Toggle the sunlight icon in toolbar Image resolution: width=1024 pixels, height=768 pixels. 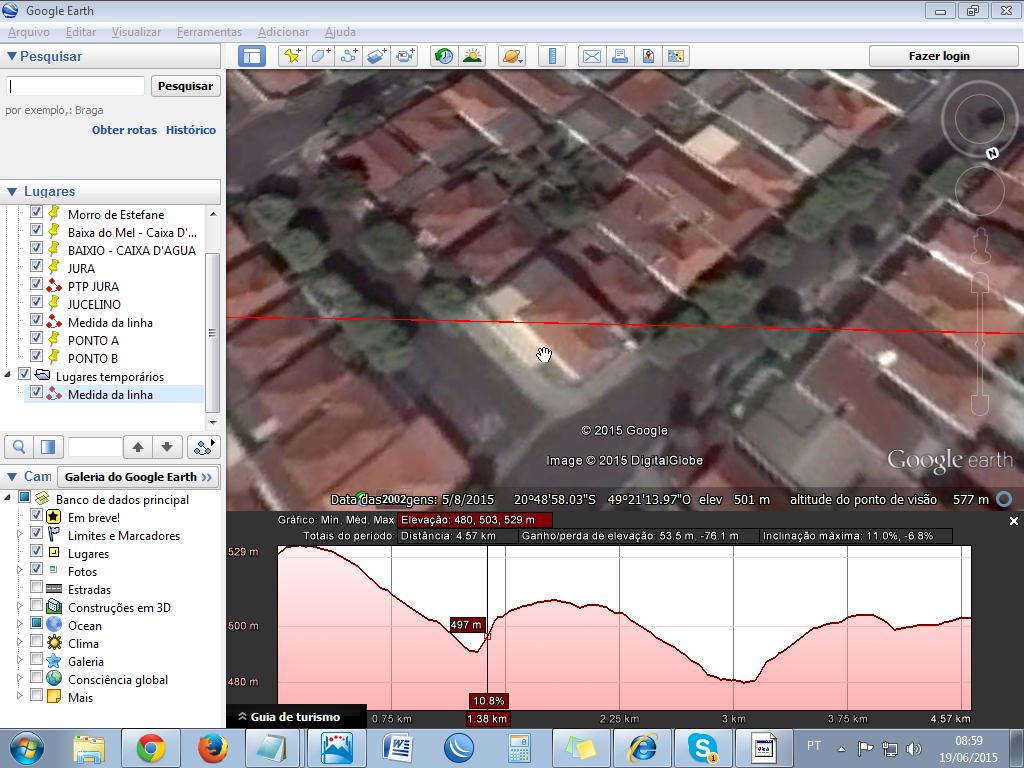tap(472, 56)
